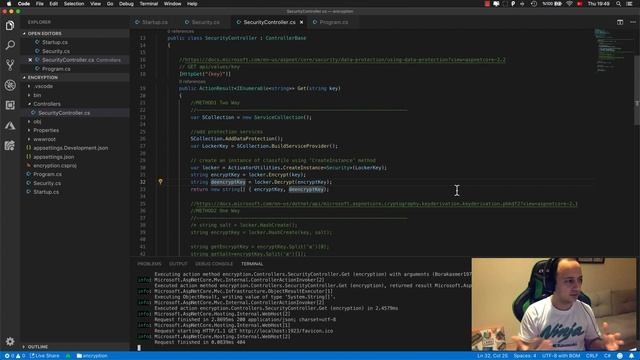Open the Terminal menu
This screenshot has height=360, width=640.
point(149,4)
